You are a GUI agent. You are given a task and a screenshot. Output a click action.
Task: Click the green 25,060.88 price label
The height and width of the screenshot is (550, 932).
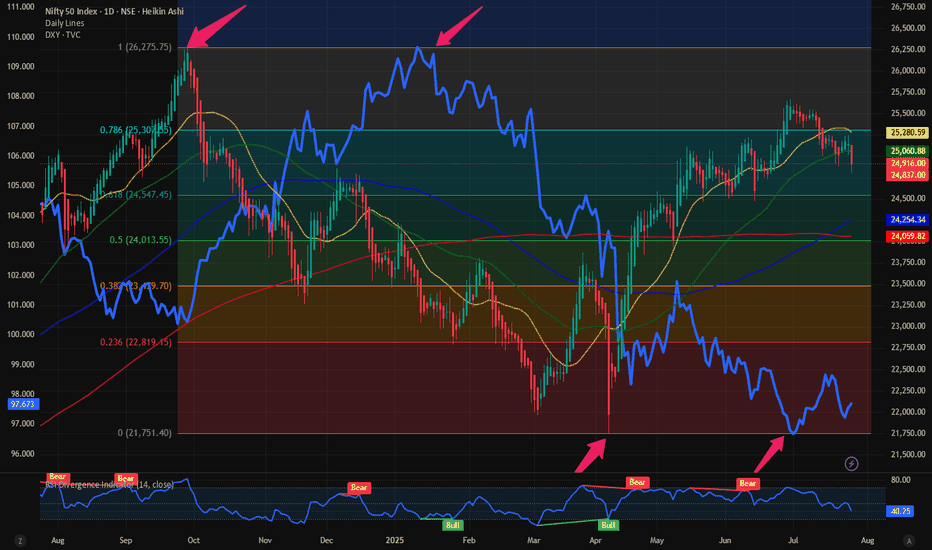pos(908,151)
